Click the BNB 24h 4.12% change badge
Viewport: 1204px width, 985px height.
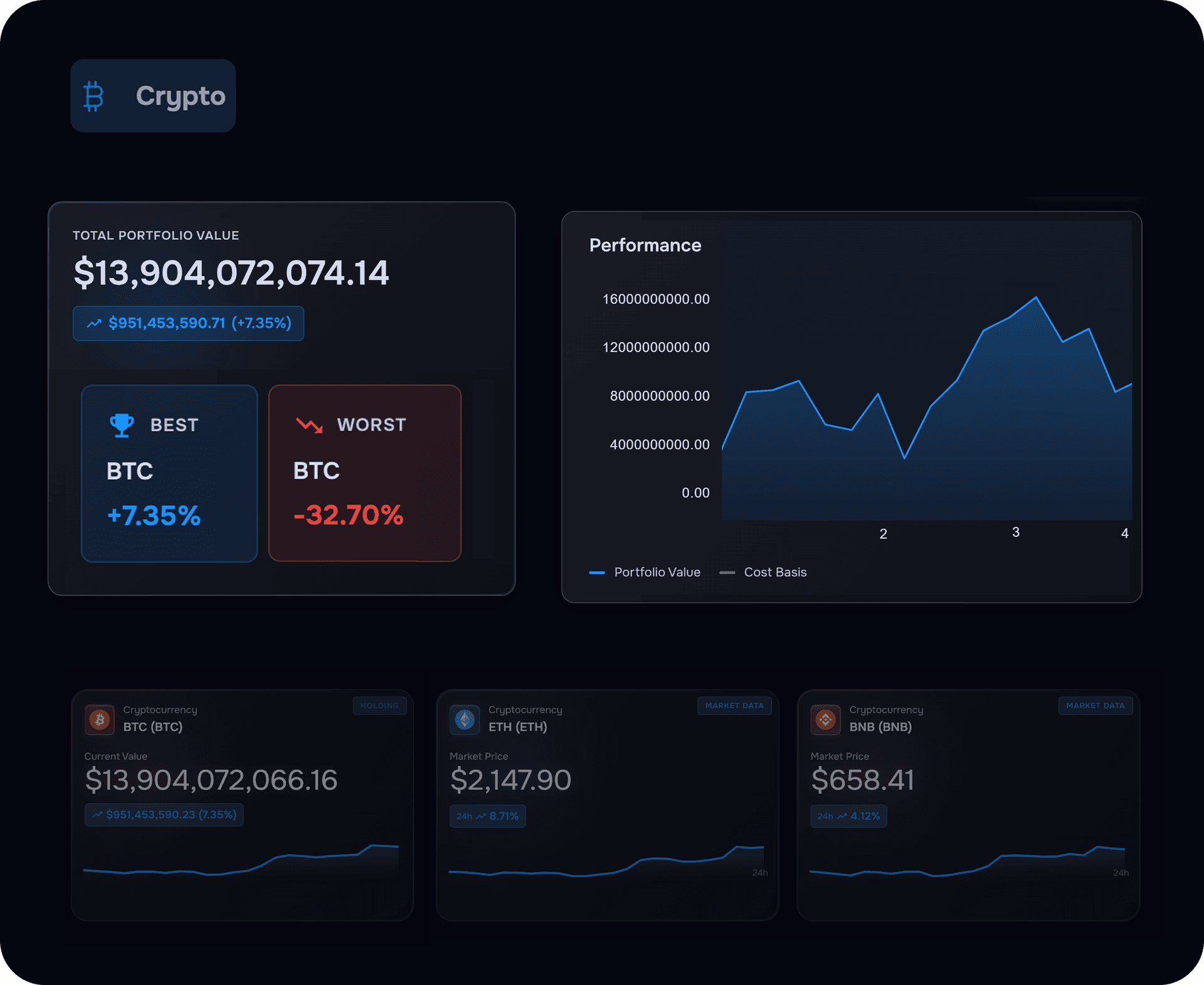tap(848, 816)
